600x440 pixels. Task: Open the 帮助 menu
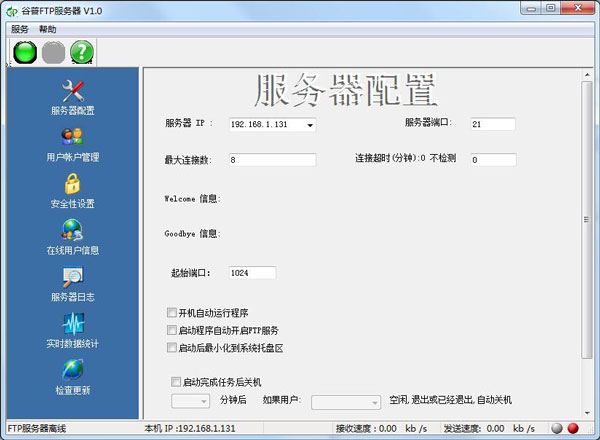(x=47, y=29)
